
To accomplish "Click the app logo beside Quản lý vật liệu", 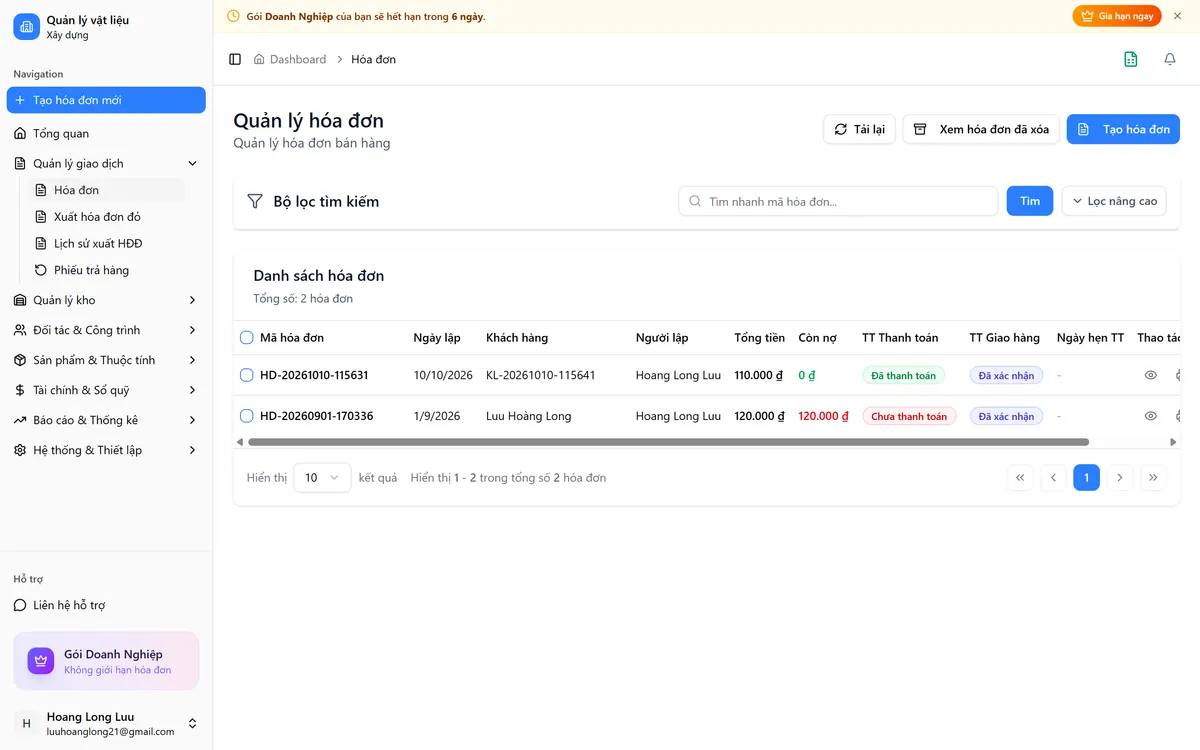I will [x=26, y=27].
